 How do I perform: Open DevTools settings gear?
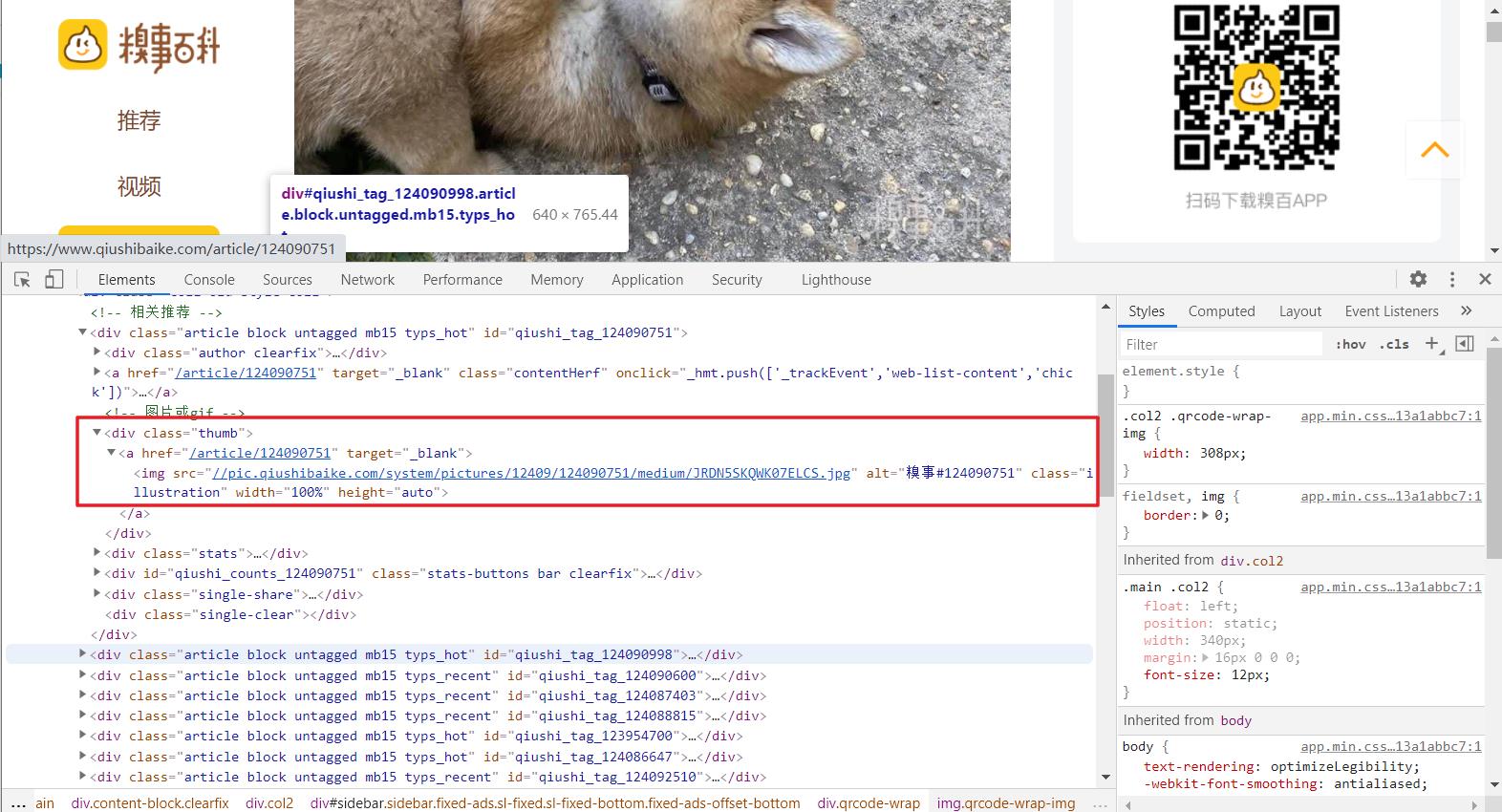(1418, 279)
